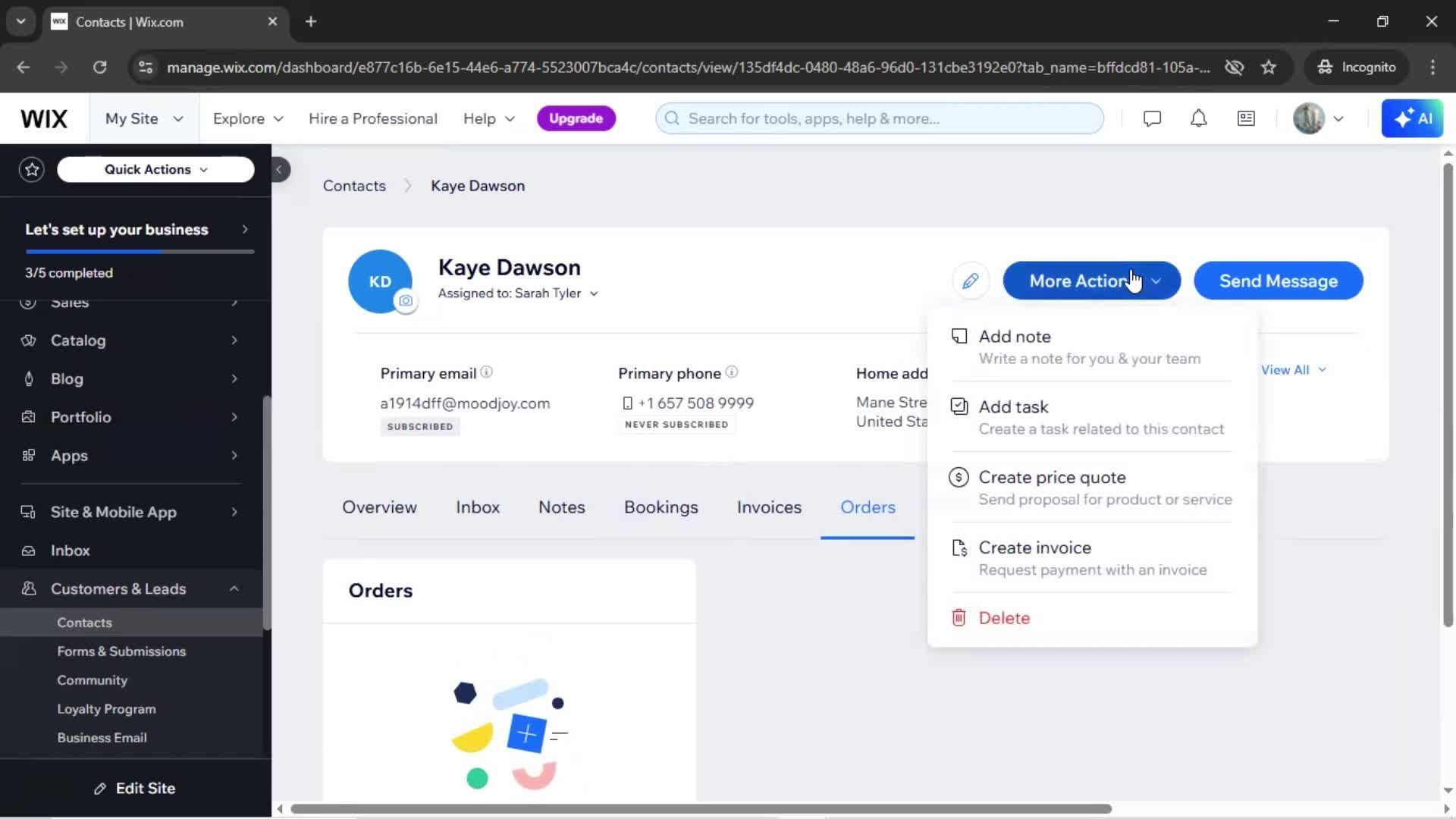
Task: Switch to the Notes tab
Action: click(x=562, y=507)
